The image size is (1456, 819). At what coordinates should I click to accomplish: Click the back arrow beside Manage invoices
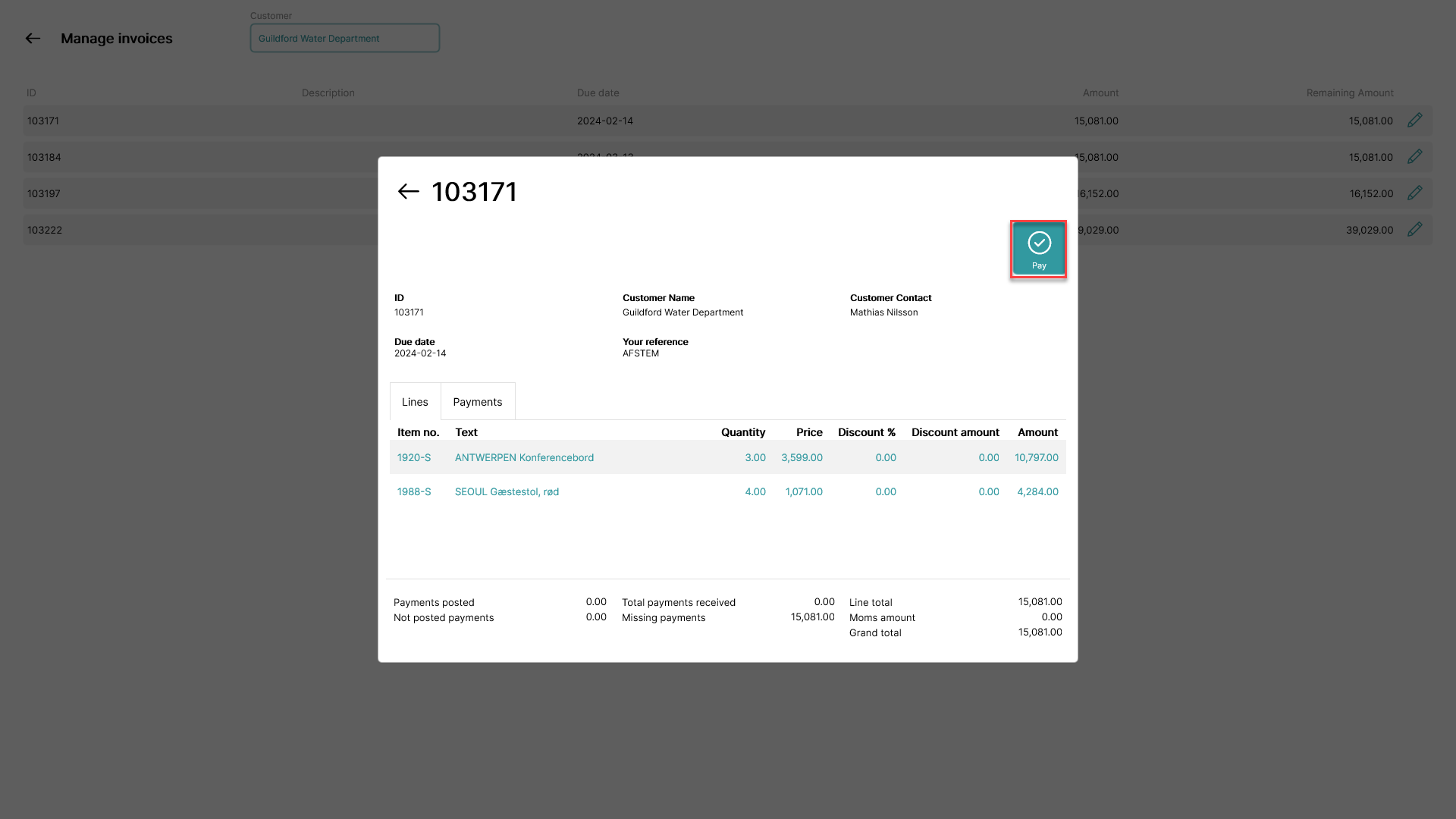[x=33, y=38]
